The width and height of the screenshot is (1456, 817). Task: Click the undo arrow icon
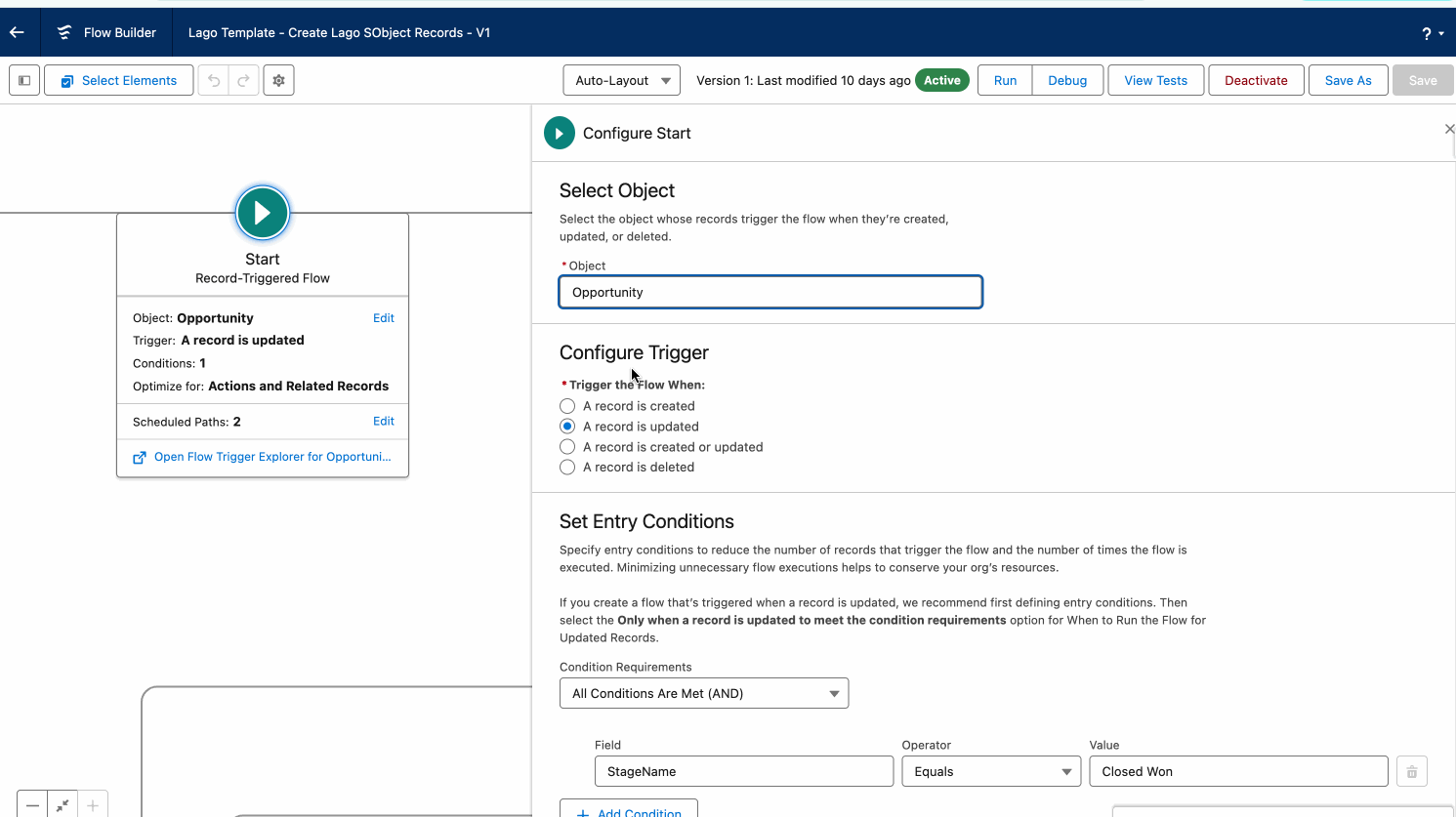[x=214, y=80]
